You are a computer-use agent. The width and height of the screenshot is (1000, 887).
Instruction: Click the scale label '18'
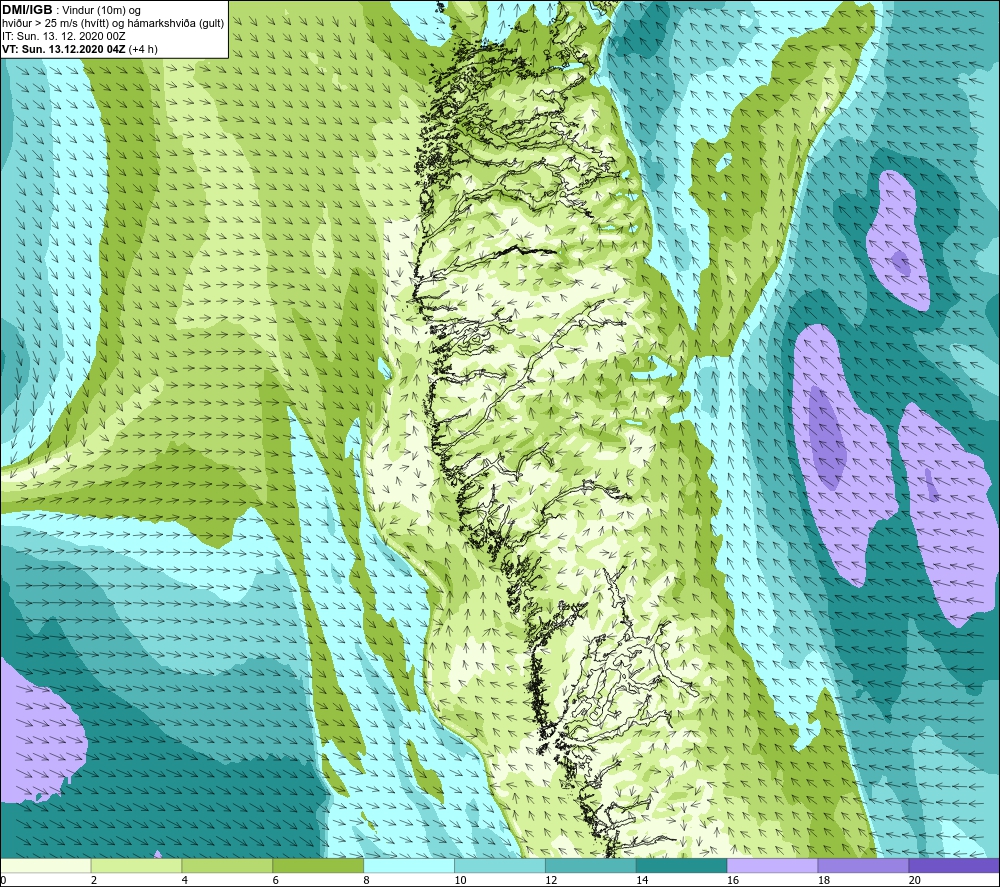823,880
